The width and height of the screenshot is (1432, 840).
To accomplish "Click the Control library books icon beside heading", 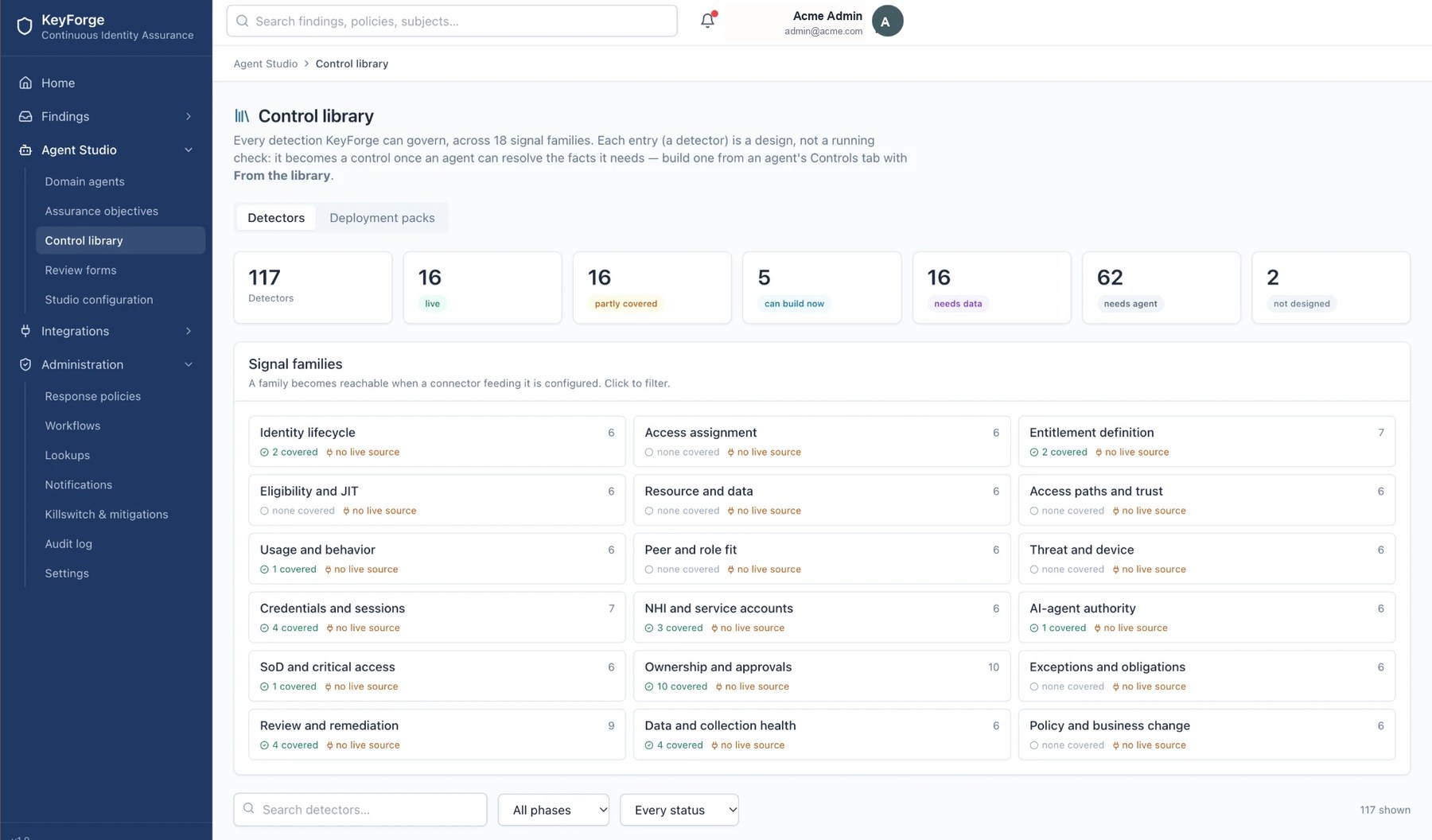I will [x=242, y=116].
